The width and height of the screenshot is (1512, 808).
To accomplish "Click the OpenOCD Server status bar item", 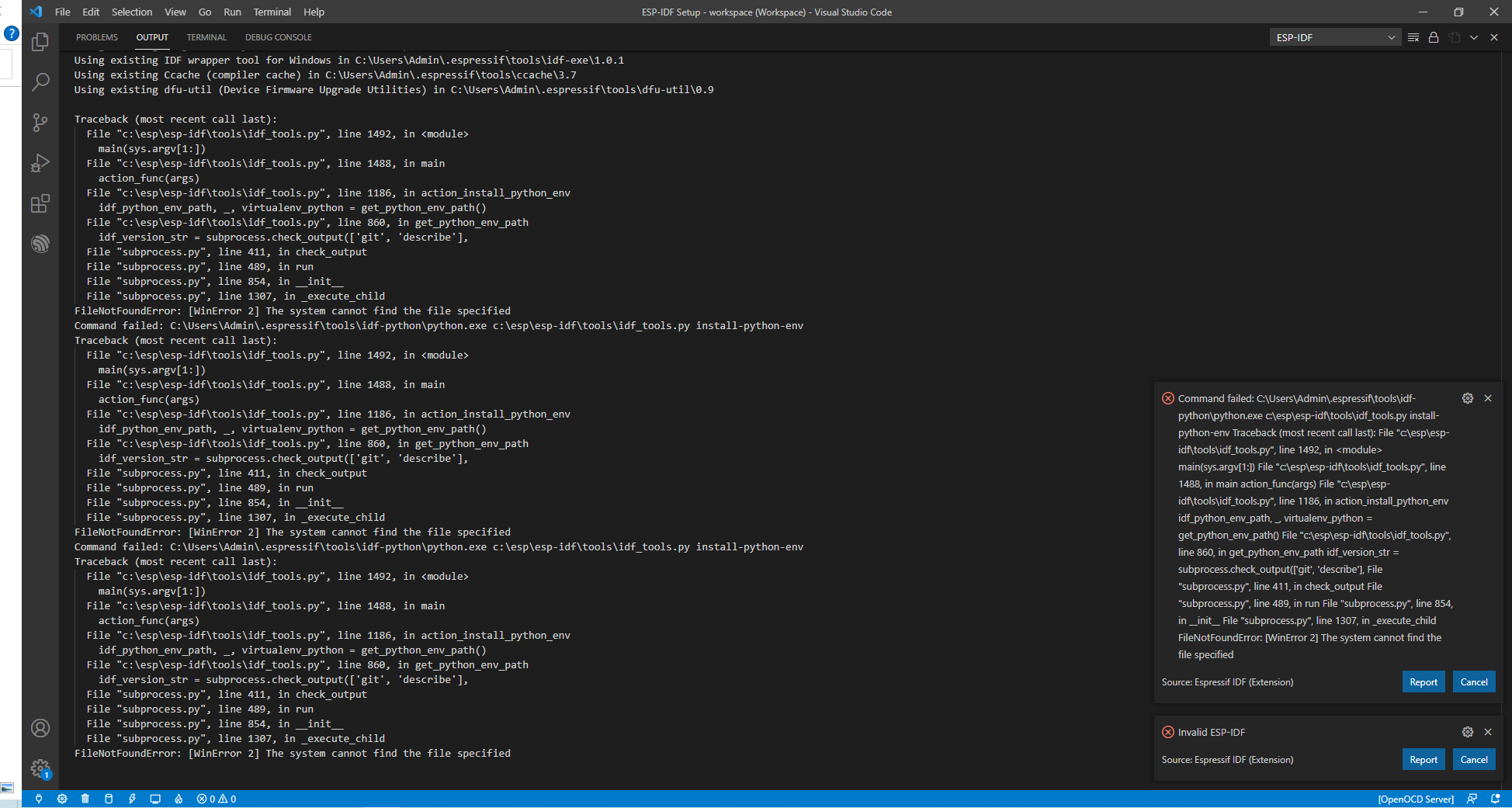I will coord(1415,798).
